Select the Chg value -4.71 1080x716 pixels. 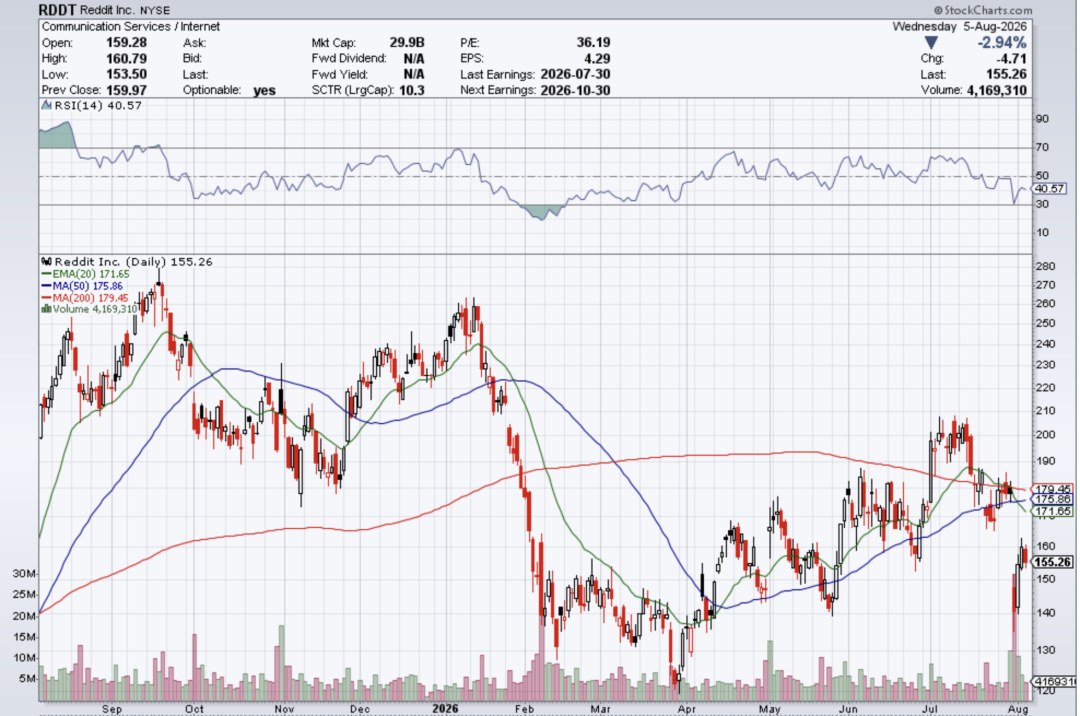click(x=1012, y=59)
